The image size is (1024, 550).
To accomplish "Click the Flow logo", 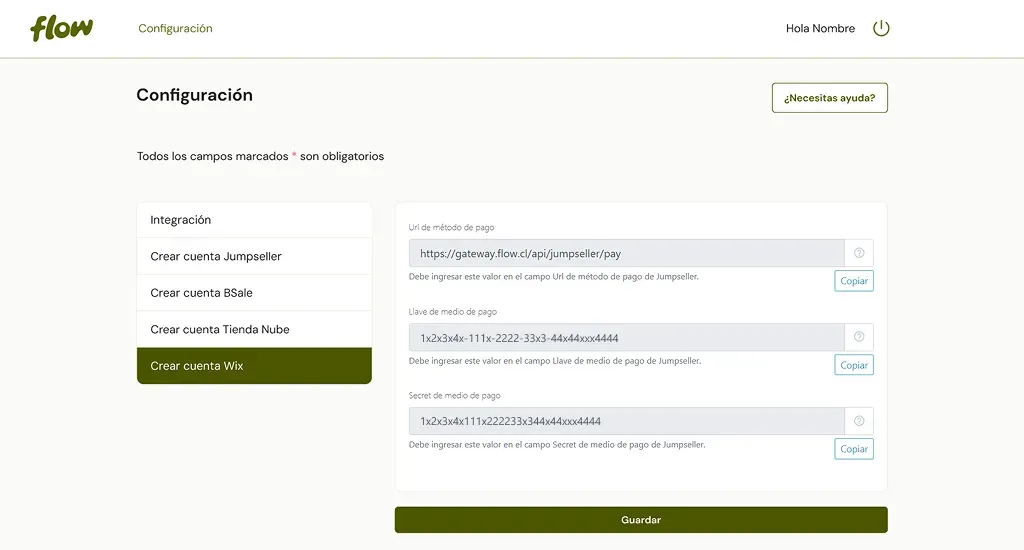I will [61, 28].
